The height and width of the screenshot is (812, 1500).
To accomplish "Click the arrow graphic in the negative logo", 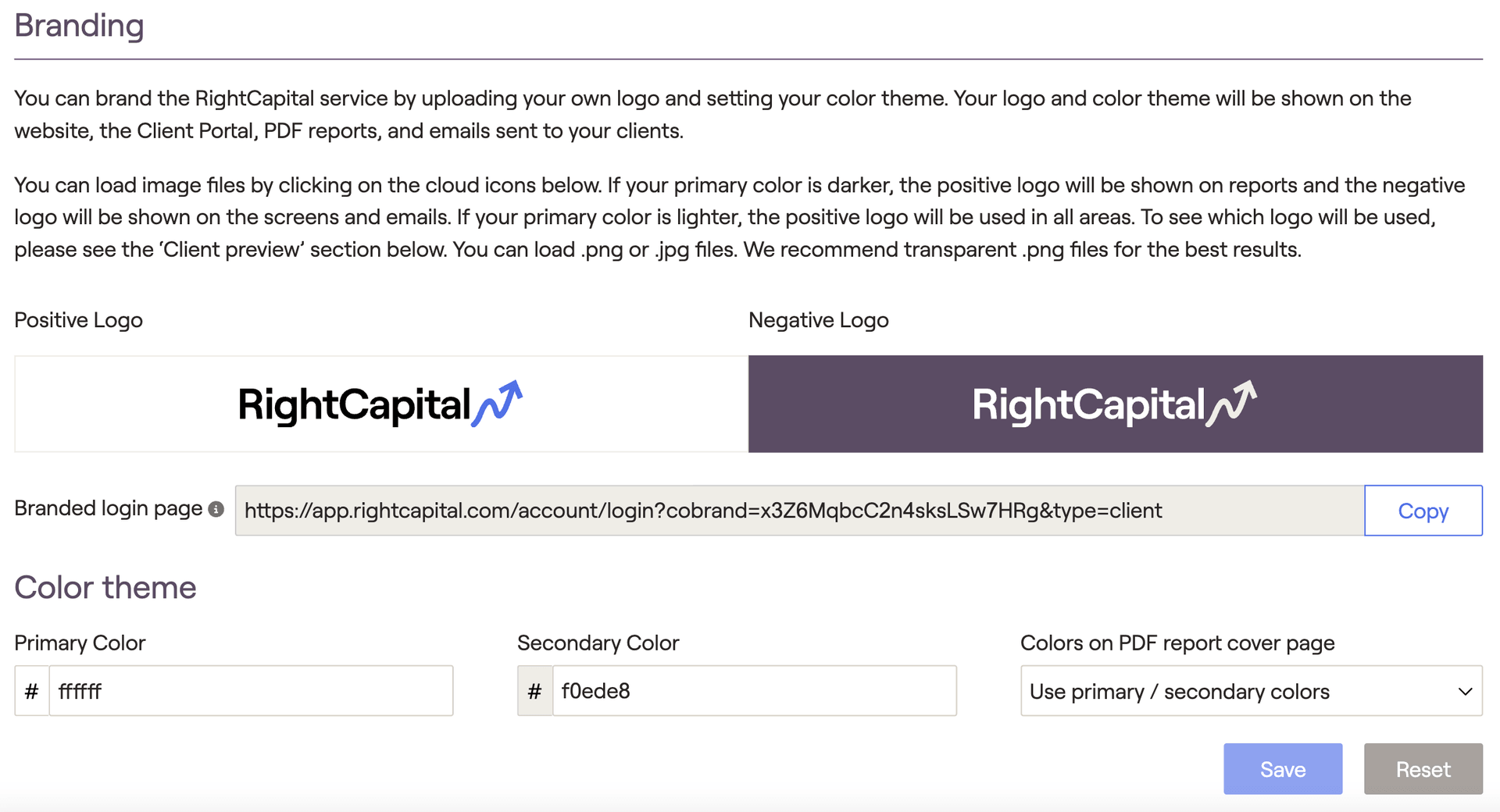I will coord(1236,401).
